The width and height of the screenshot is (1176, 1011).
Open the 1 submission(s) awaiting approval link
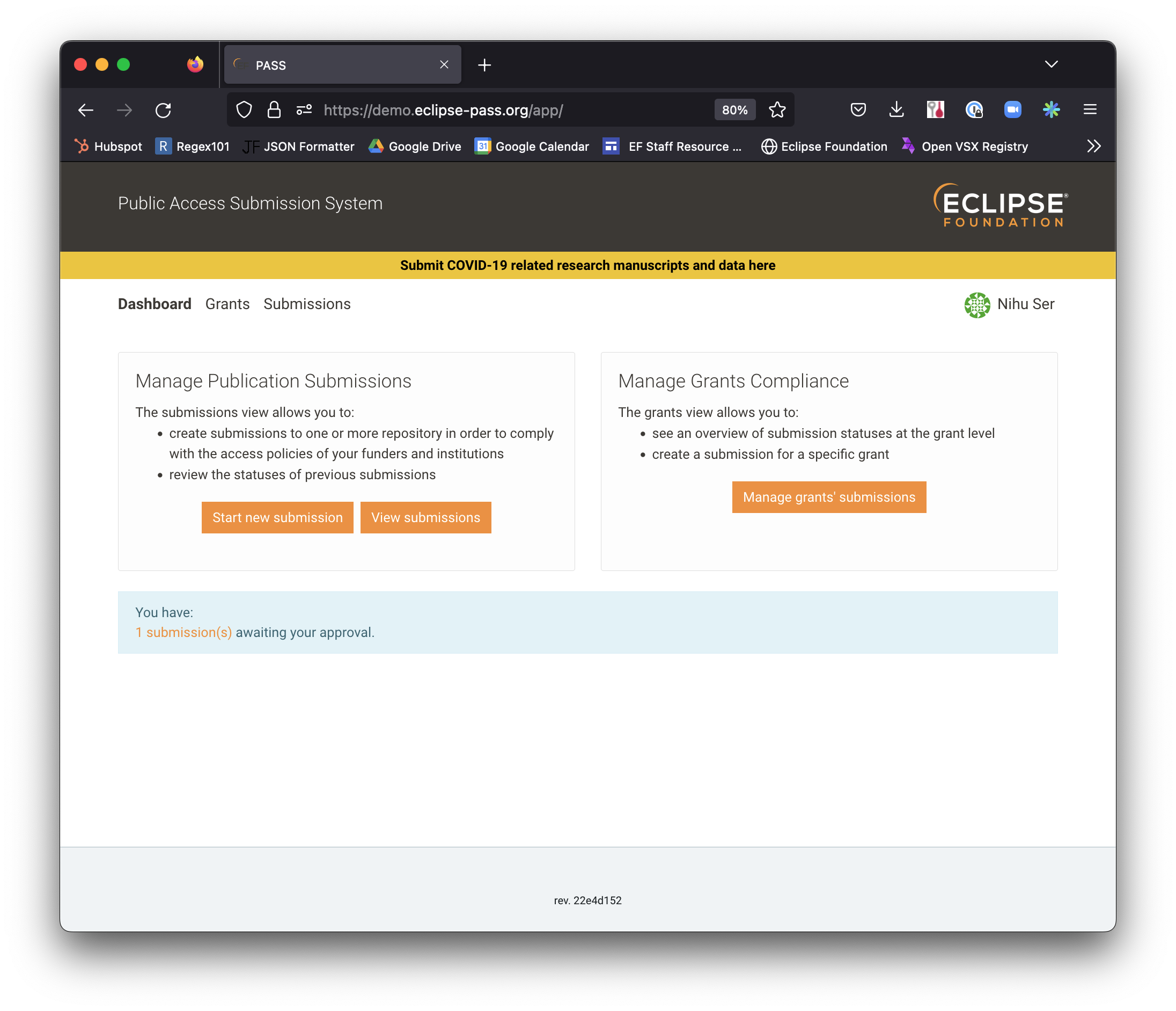(x=183, y=632)
